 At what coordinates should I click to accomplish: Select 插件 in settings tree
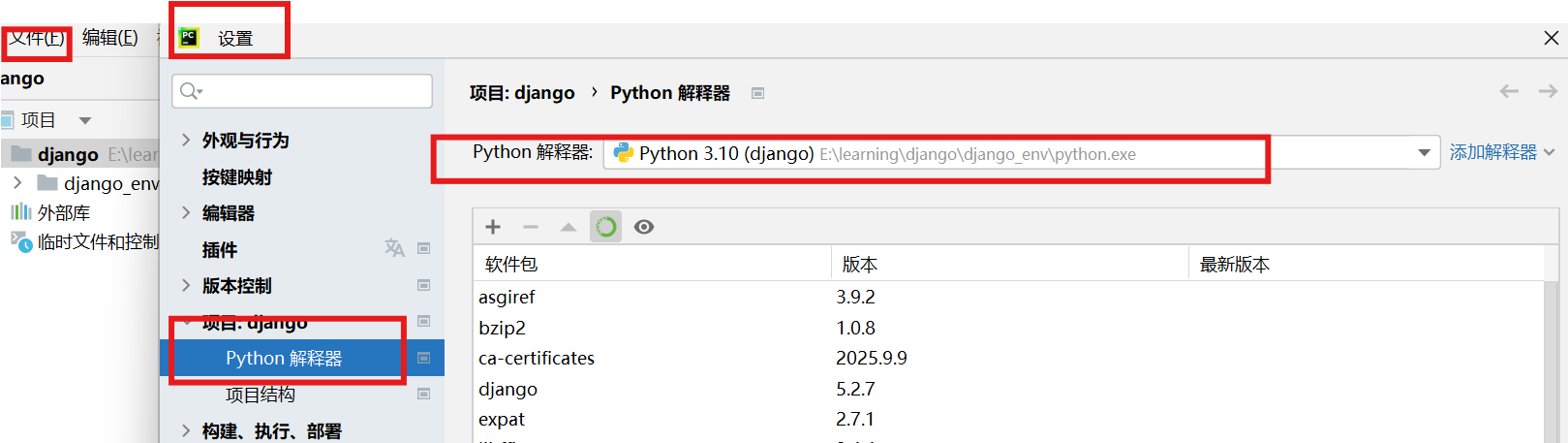tap(220, 249)
